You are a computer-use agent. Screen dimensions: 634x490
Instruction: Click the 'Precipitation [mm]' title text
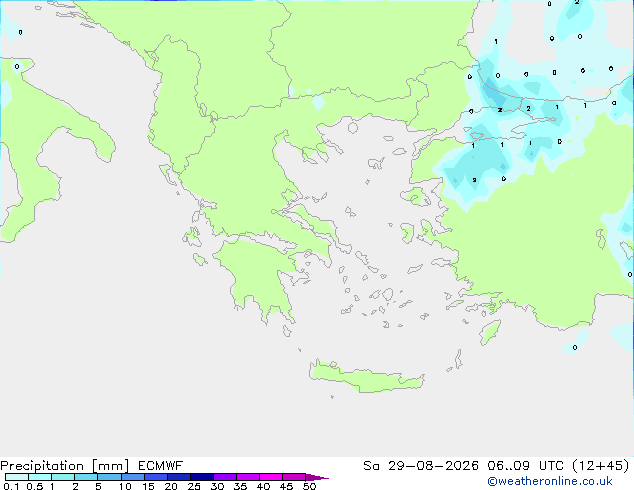65,466
